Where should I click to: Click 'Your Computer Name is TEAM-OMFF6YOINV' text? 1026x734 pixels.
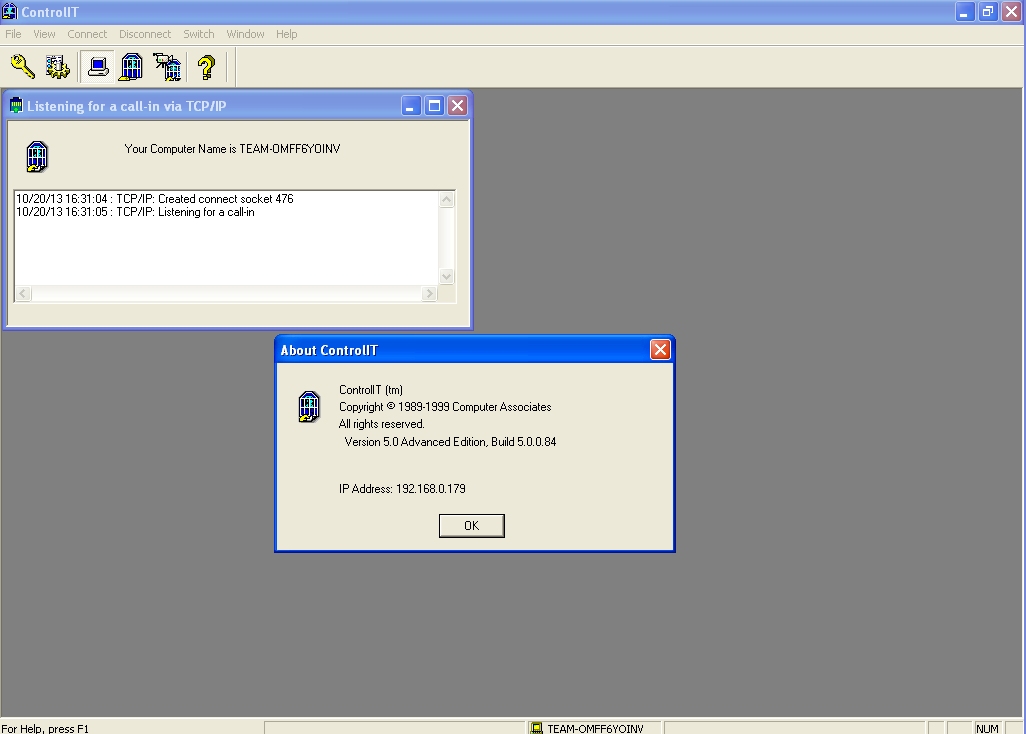point(232,149)
